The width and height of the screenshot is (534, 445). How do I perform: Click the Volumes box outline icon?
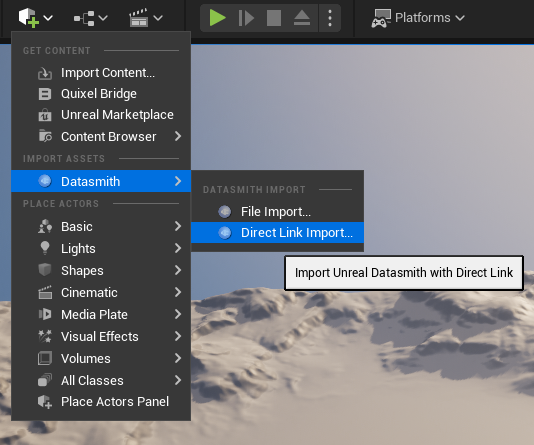pos(45,358)
